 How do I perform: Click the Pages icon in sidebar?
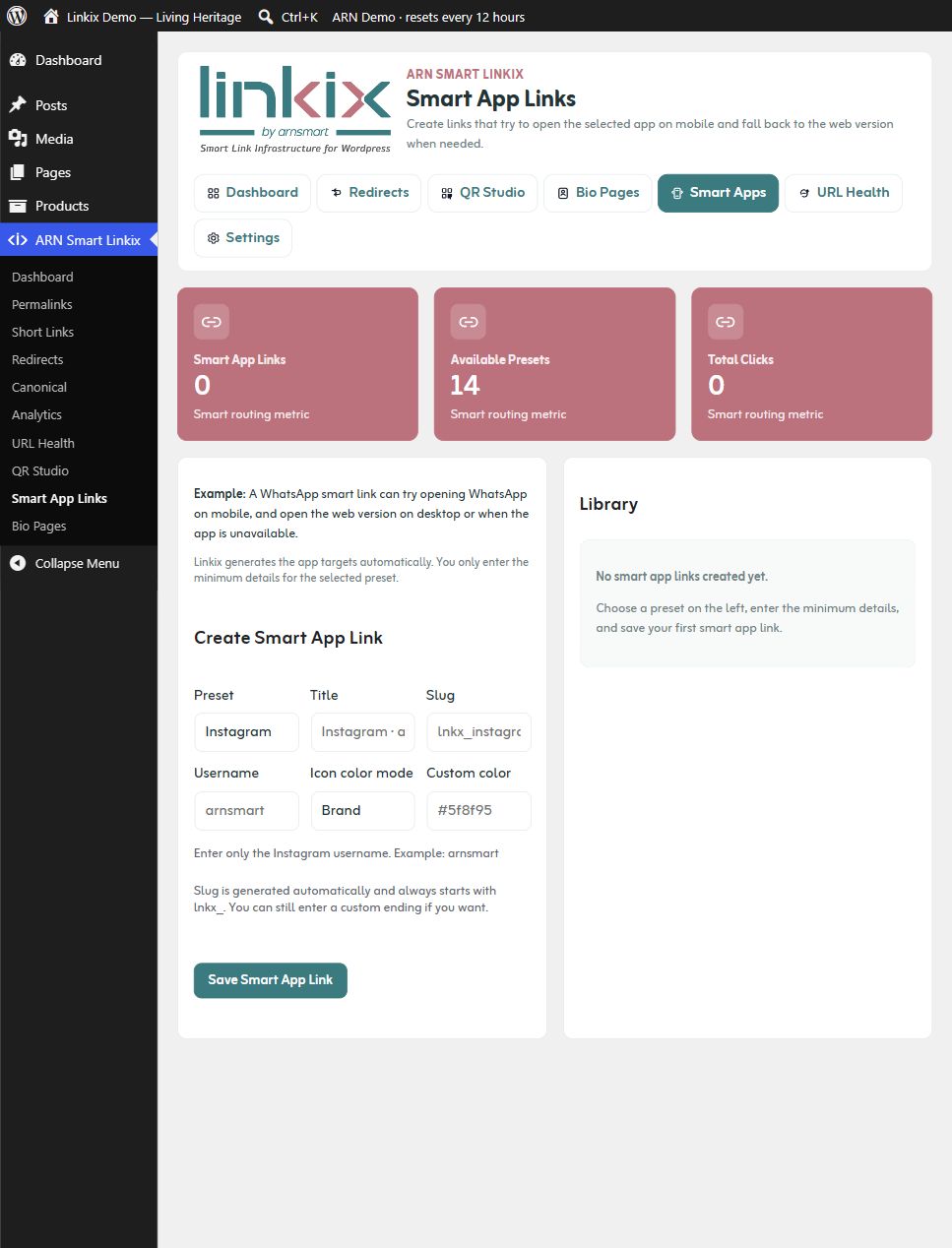click(x=18, y=172)
